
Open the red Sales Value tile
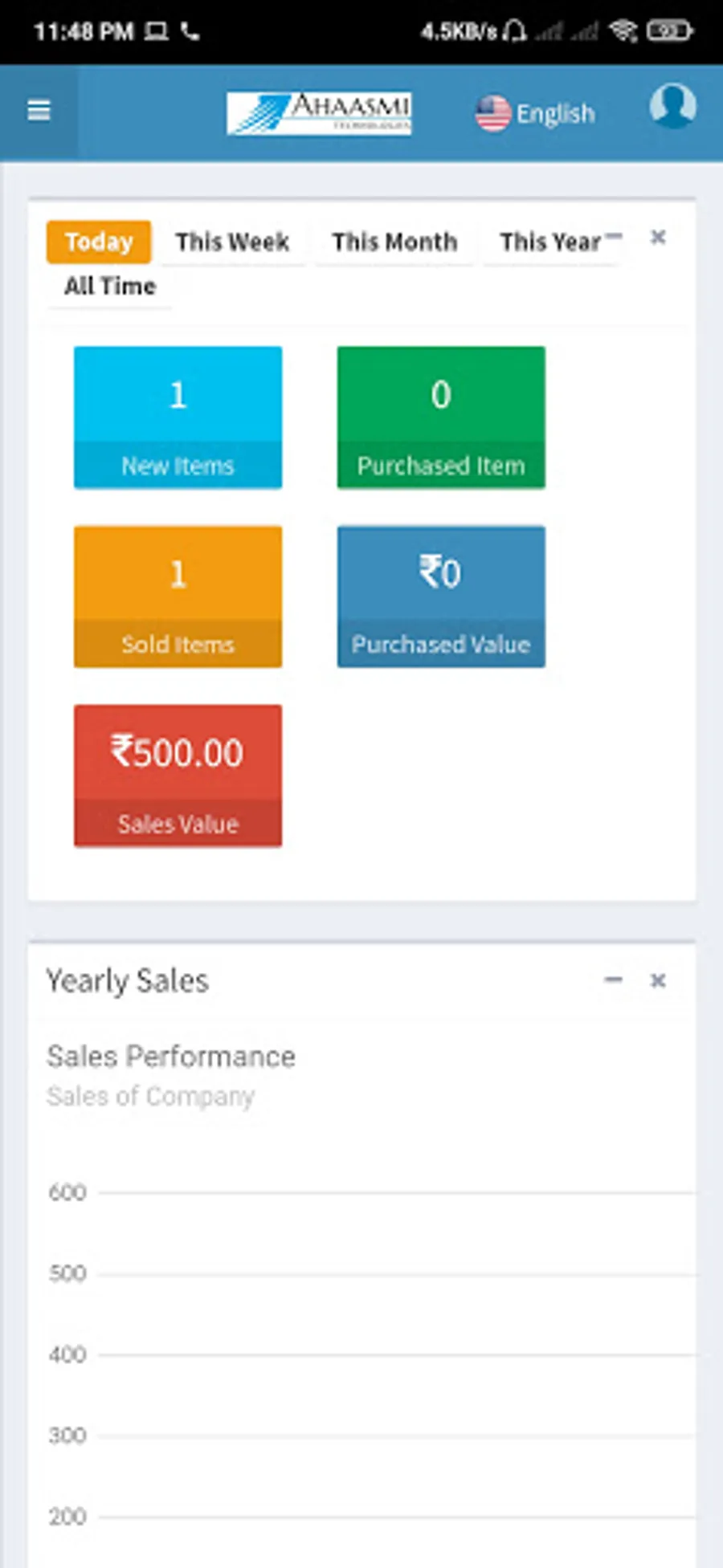178,775
